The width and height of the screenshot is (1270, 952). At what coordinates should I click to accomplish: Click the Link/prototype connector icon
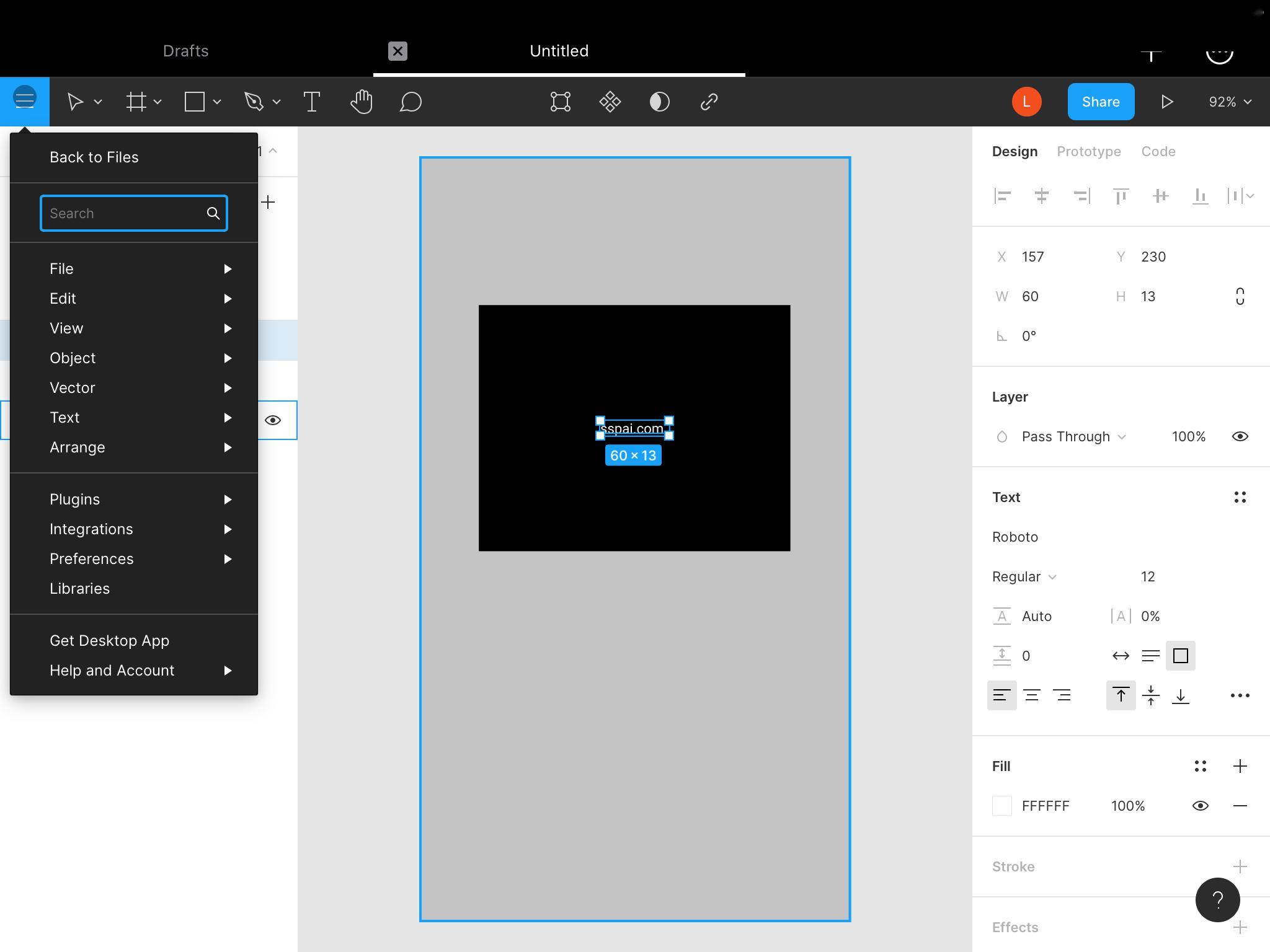(708, 101)
